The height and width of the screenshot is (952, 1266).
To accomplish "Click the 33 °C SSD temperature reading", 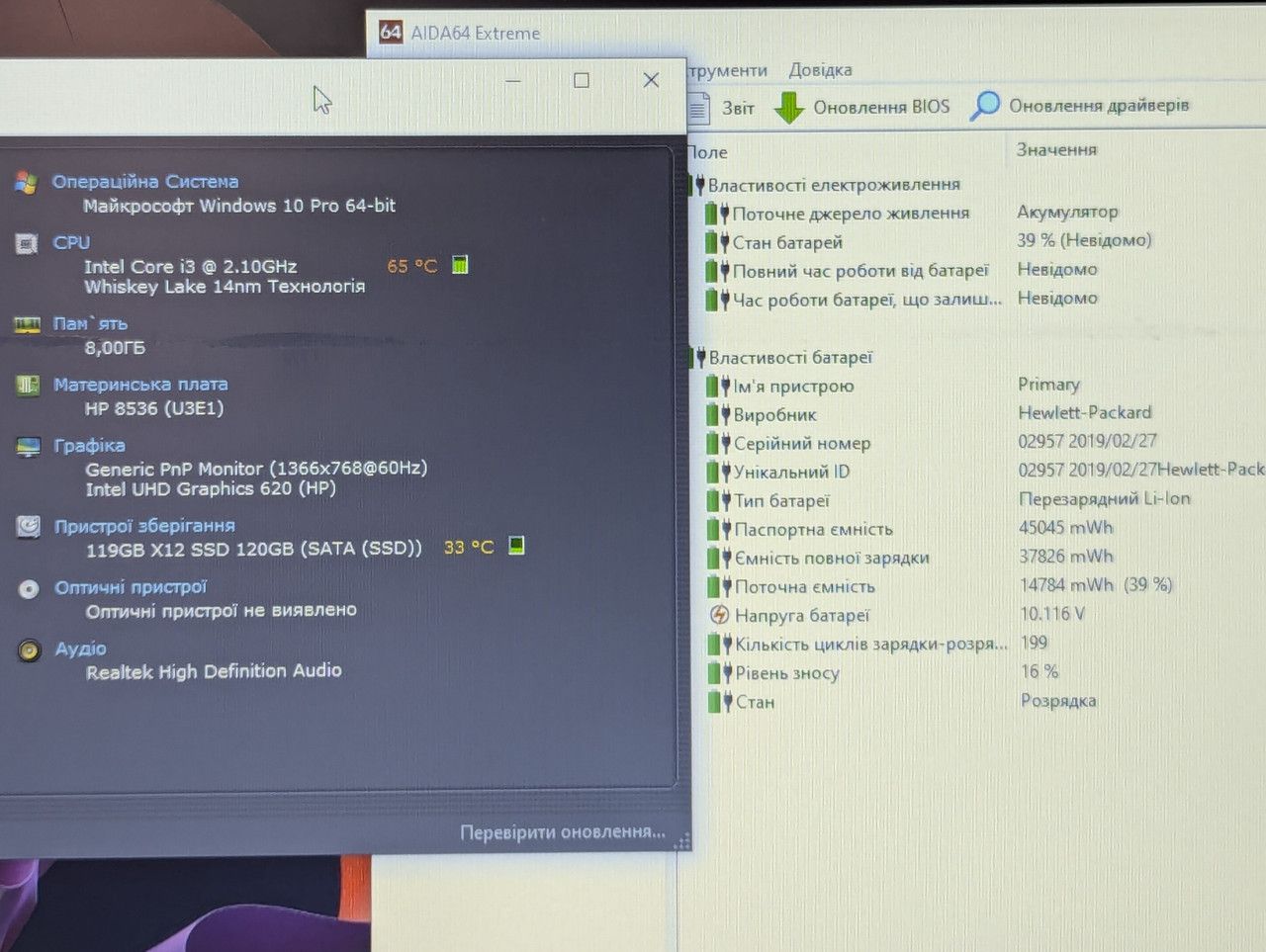I will (x=469, y=547).
